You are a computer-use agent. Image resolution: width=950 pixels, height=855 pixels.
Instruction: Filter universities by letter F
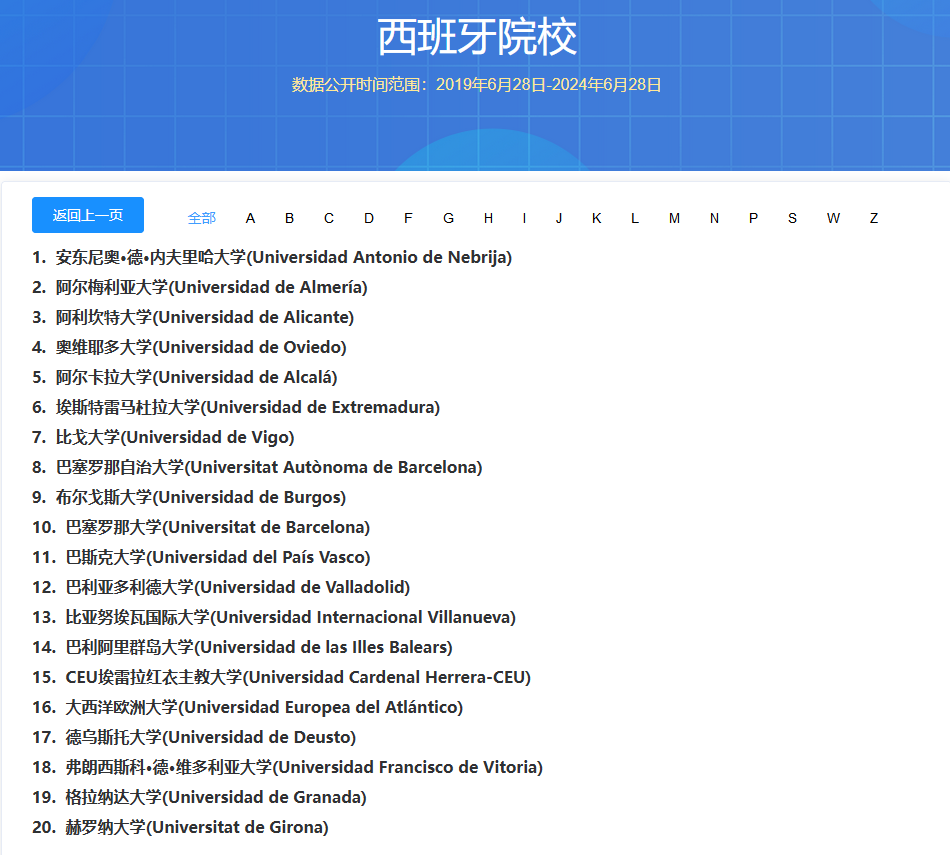coord(408,218)
